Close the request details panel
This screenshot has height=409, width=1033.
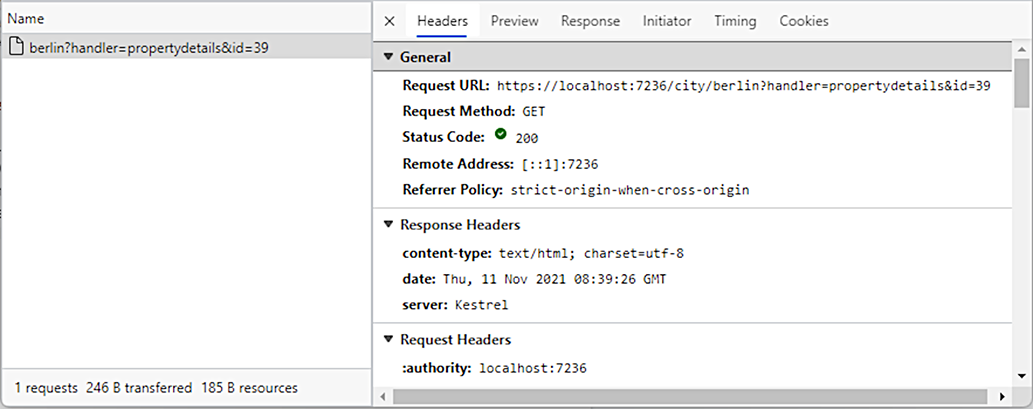click(x=389, y=21)
